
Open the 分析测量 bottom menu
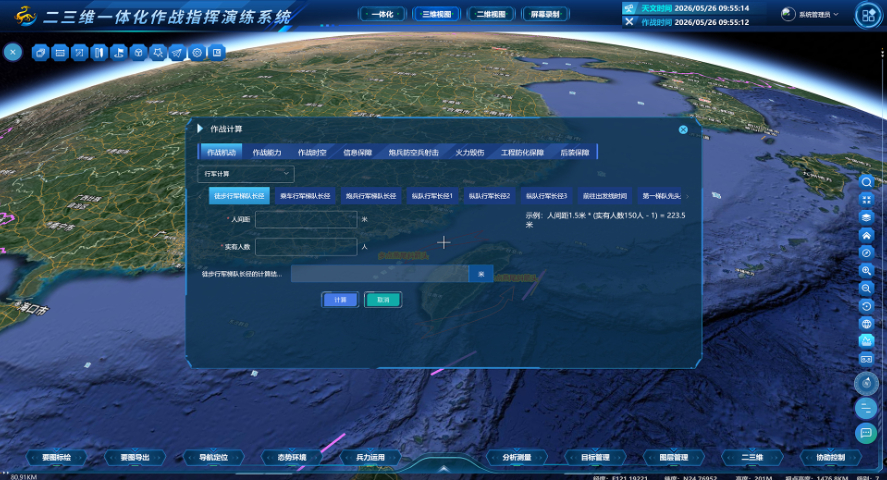pos(517,457)
